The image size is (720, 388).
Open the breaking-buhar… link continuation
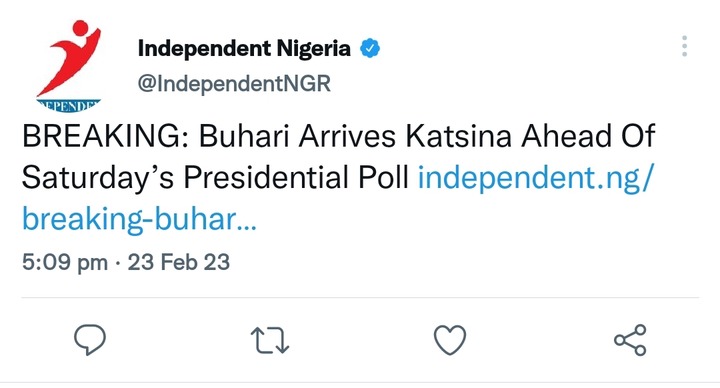139,219
